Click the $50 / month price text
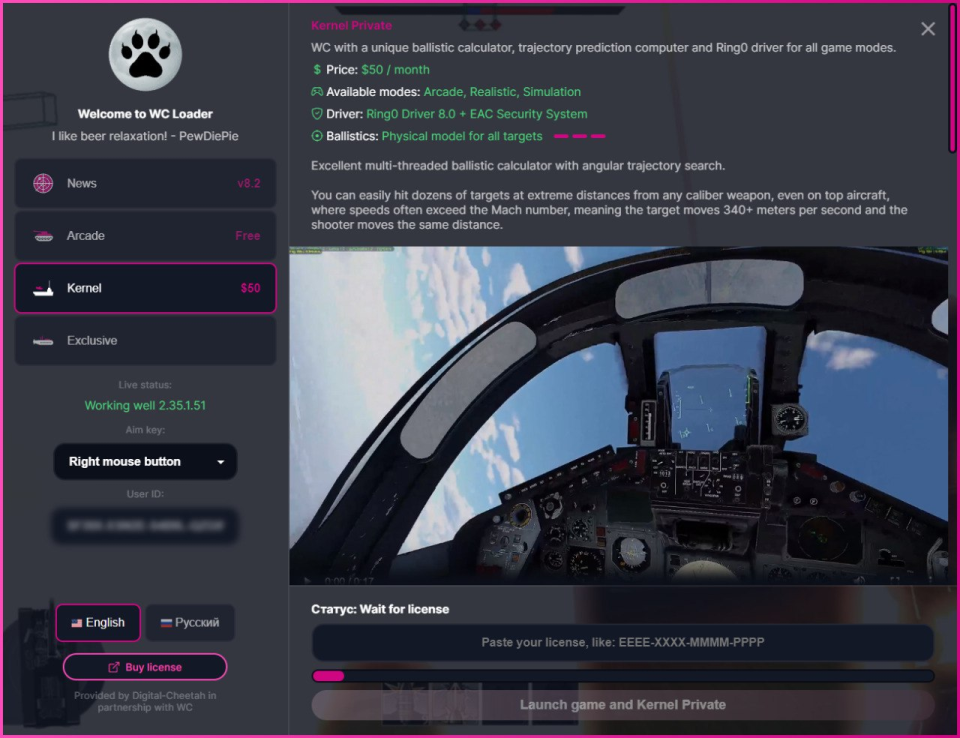This screenshot has height=738, width=960. pyautogui.click(x=396, y=70)
